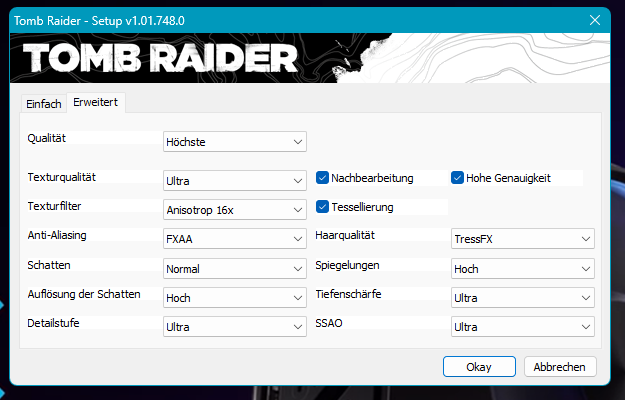Click the Texturfilter label
Screen dimensions: 625x400
pos(54,206)
